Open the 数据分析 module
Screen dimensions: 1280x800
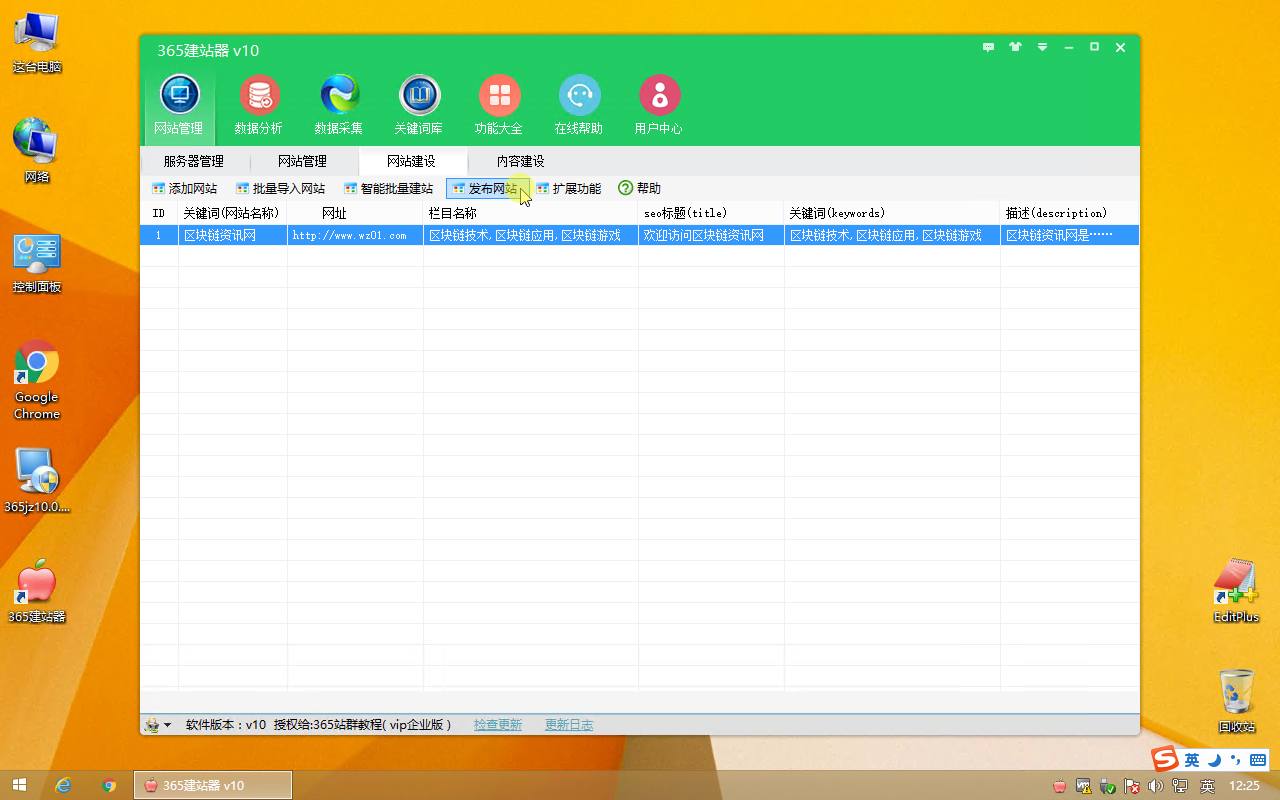coord(259,105)
